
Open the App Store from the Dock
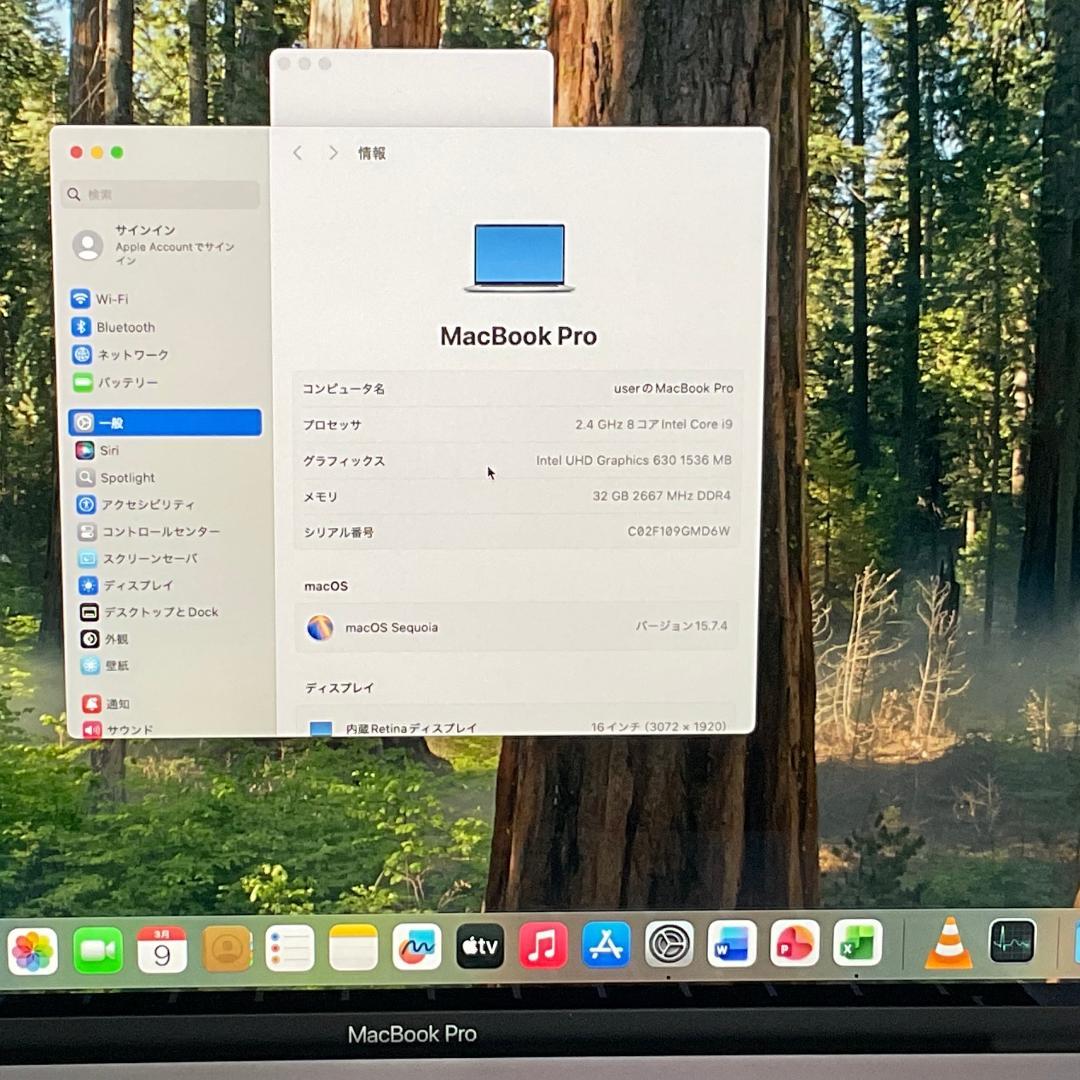point(605,943)
